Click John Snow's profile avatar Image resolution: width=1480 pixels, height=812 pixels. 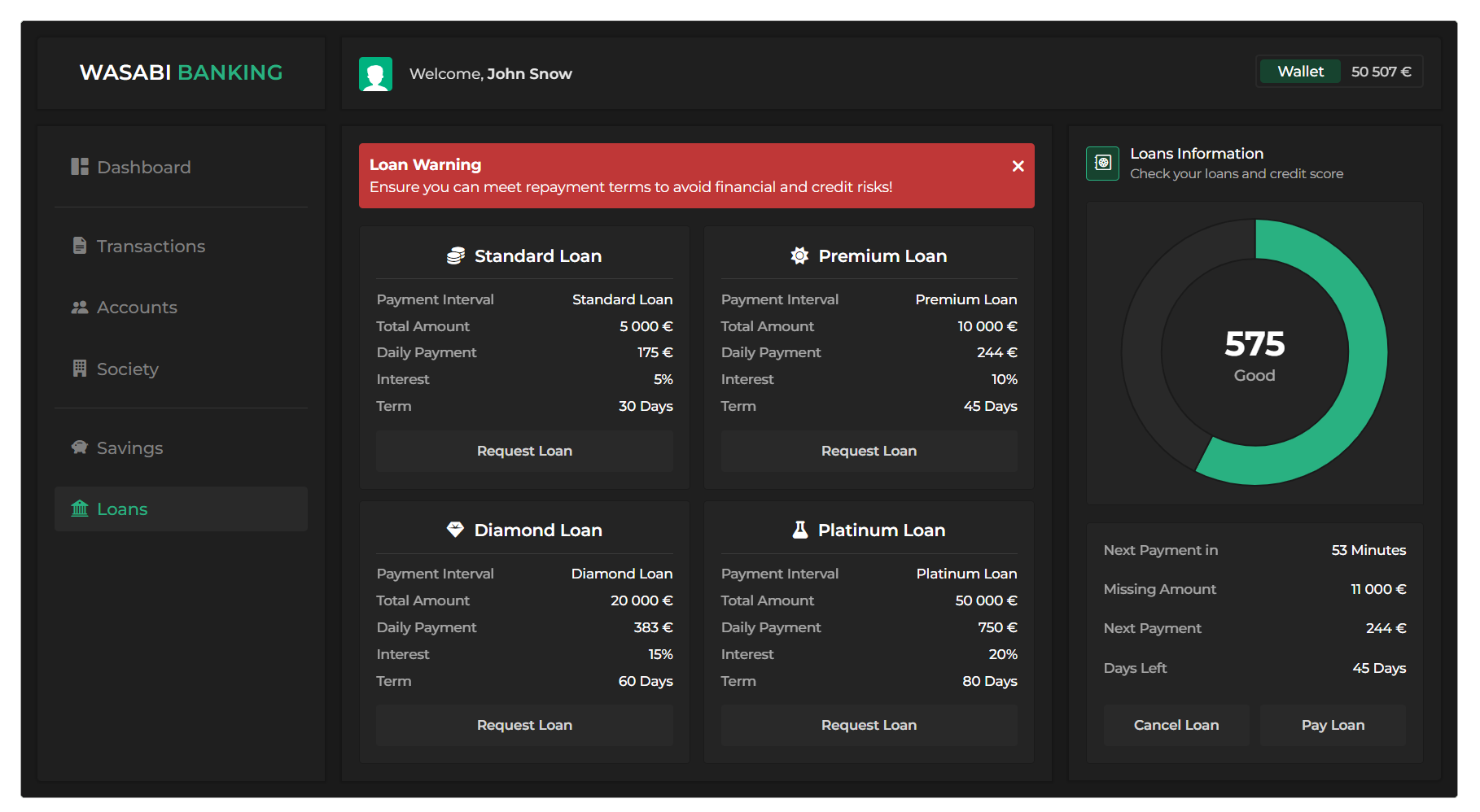tap(375, 73)
